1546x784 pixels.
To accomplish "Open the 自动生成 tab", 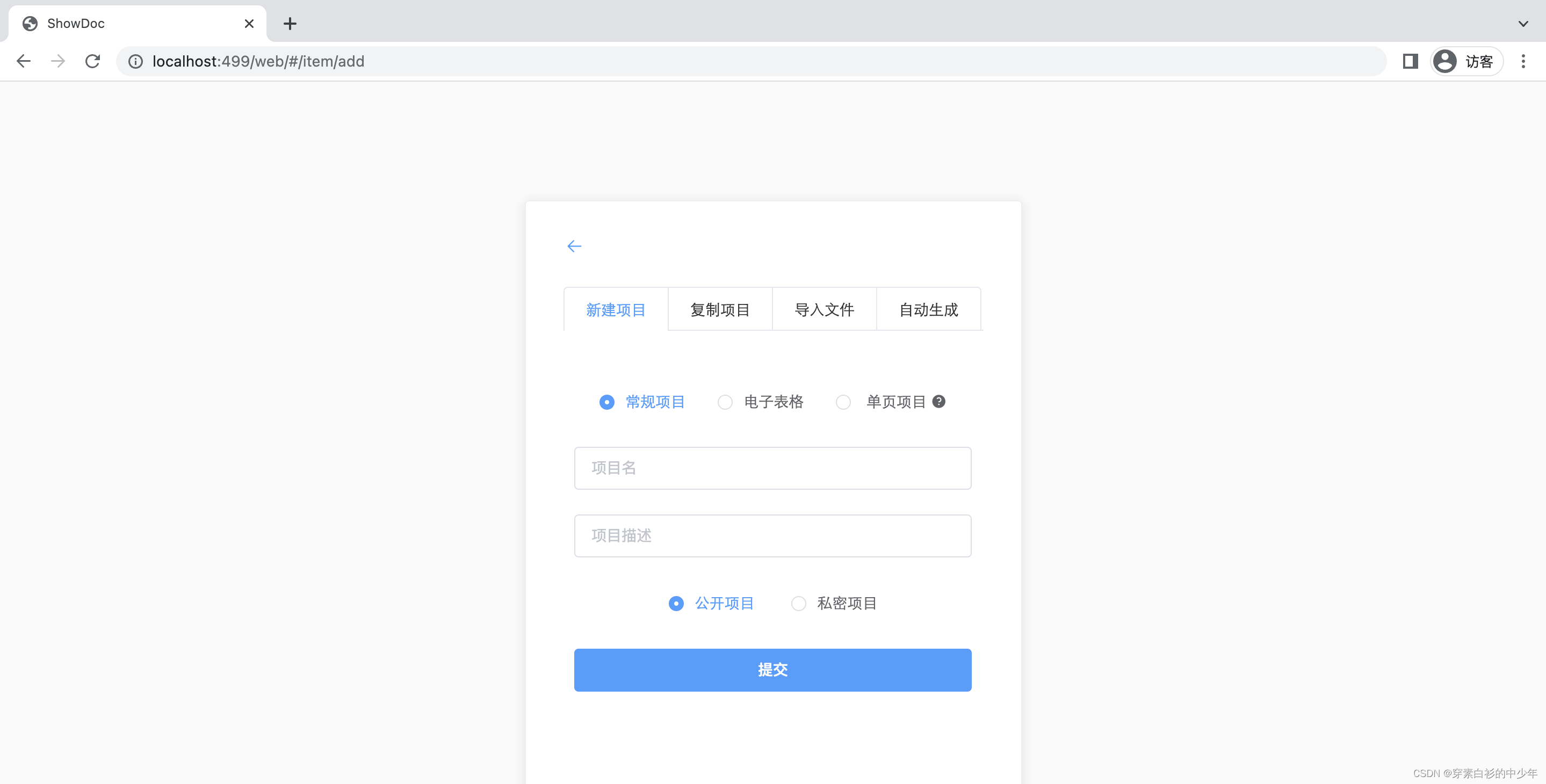I will (928, 309).
